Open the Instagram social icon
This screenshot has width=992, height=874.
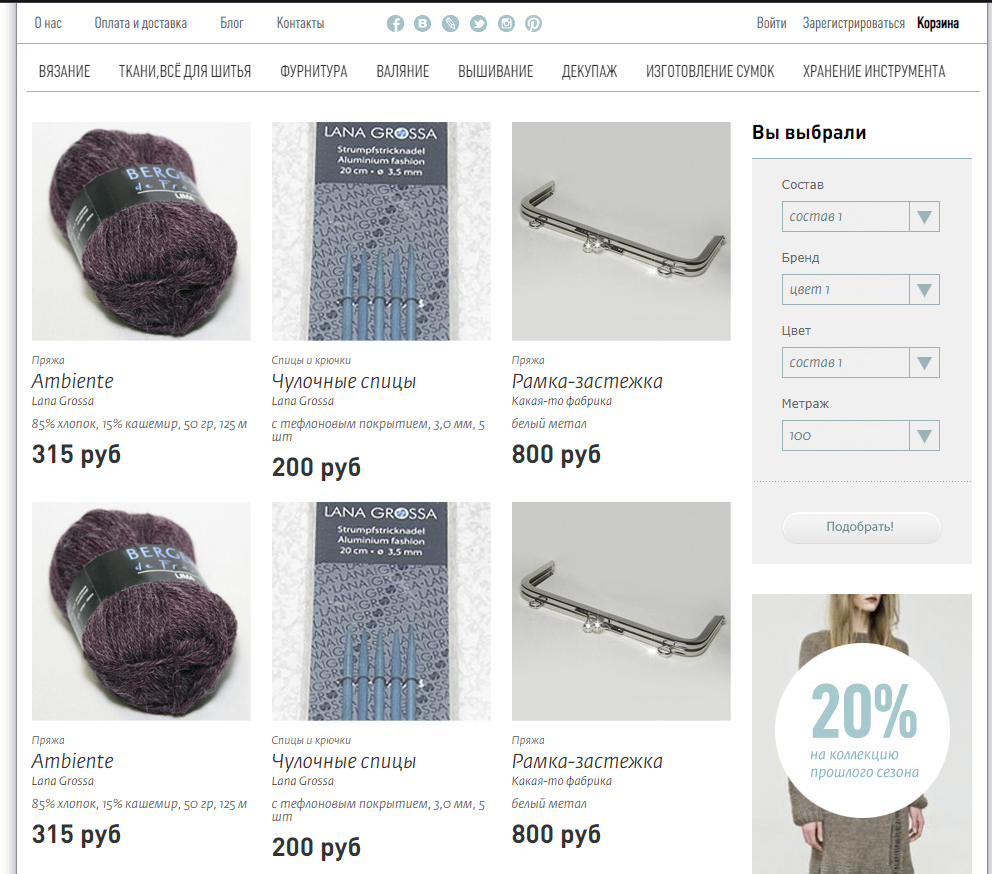pos(506,24)
